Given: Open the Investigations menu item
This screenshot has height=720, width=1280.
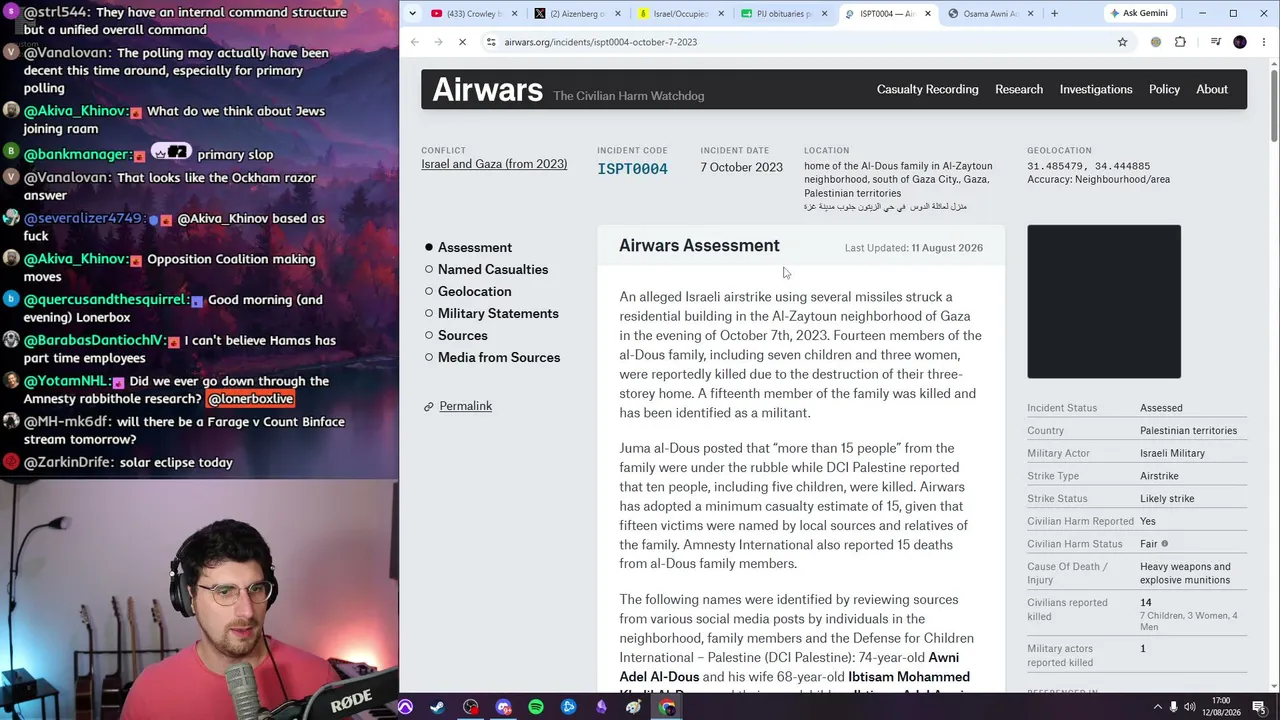Looking at the screenshot, I should tap(1096, 89).
